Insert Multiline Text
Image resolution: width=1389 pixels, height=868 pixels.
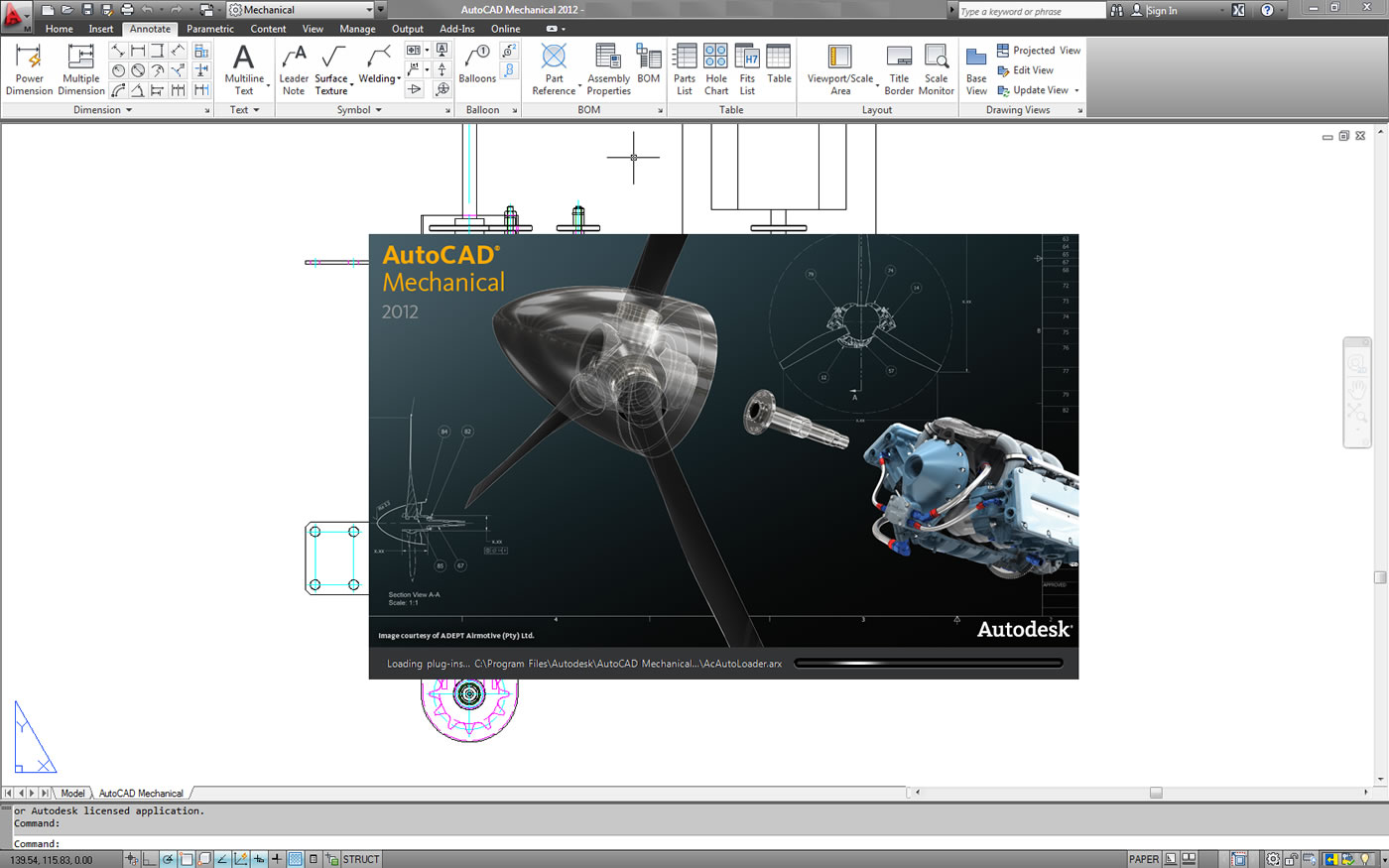(x=244, y=69)
